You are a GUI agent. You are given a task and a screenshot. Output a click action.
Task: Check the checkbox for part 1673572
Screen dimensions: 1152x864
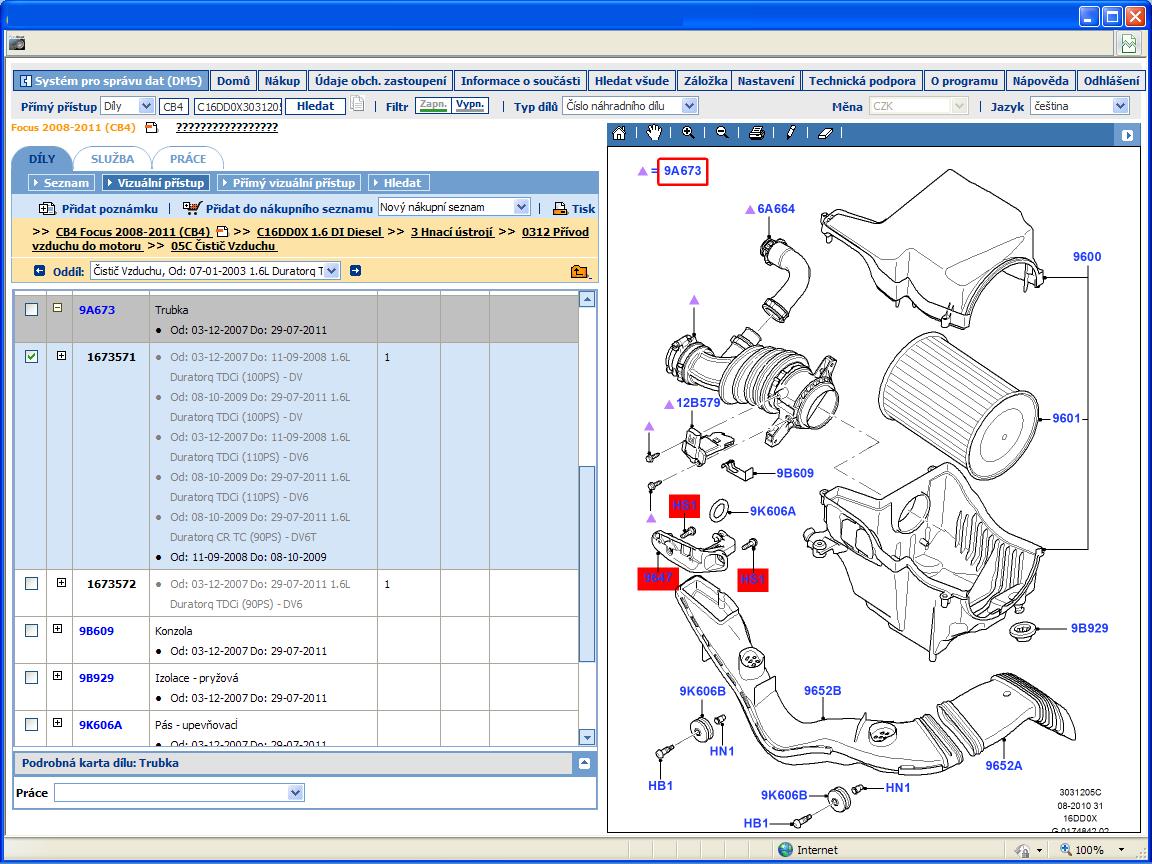[31, 584]
